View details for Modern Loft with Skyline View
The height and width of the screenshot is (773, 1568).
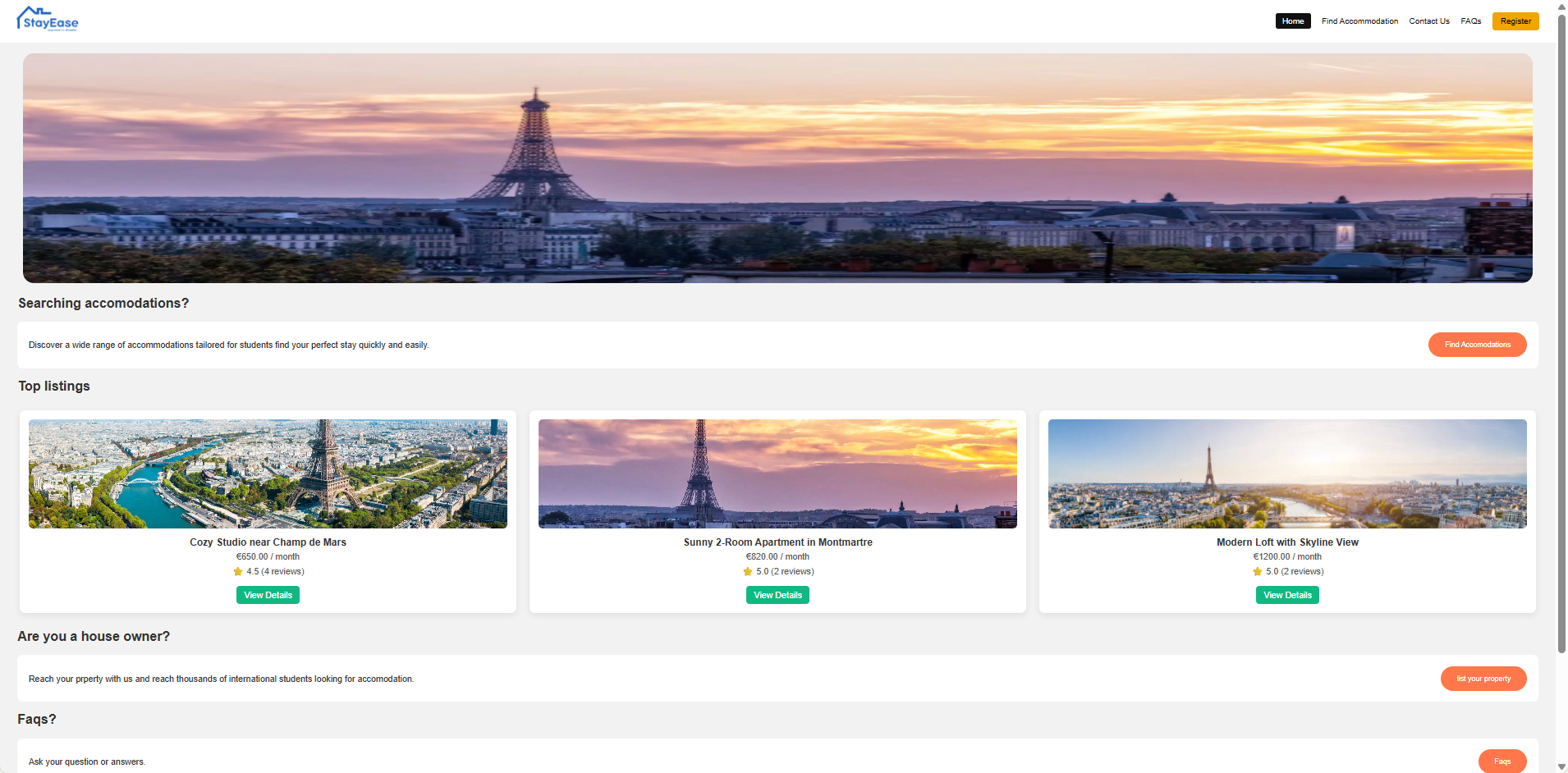pos(1287,595)
